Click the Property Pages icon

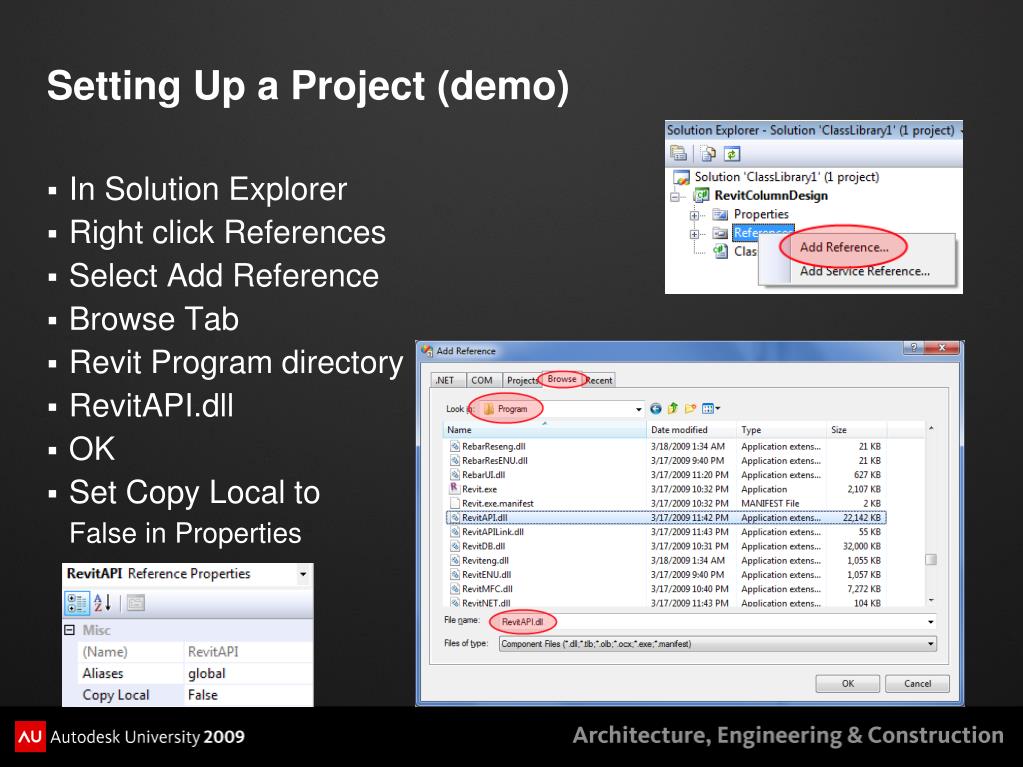(136, 603)
